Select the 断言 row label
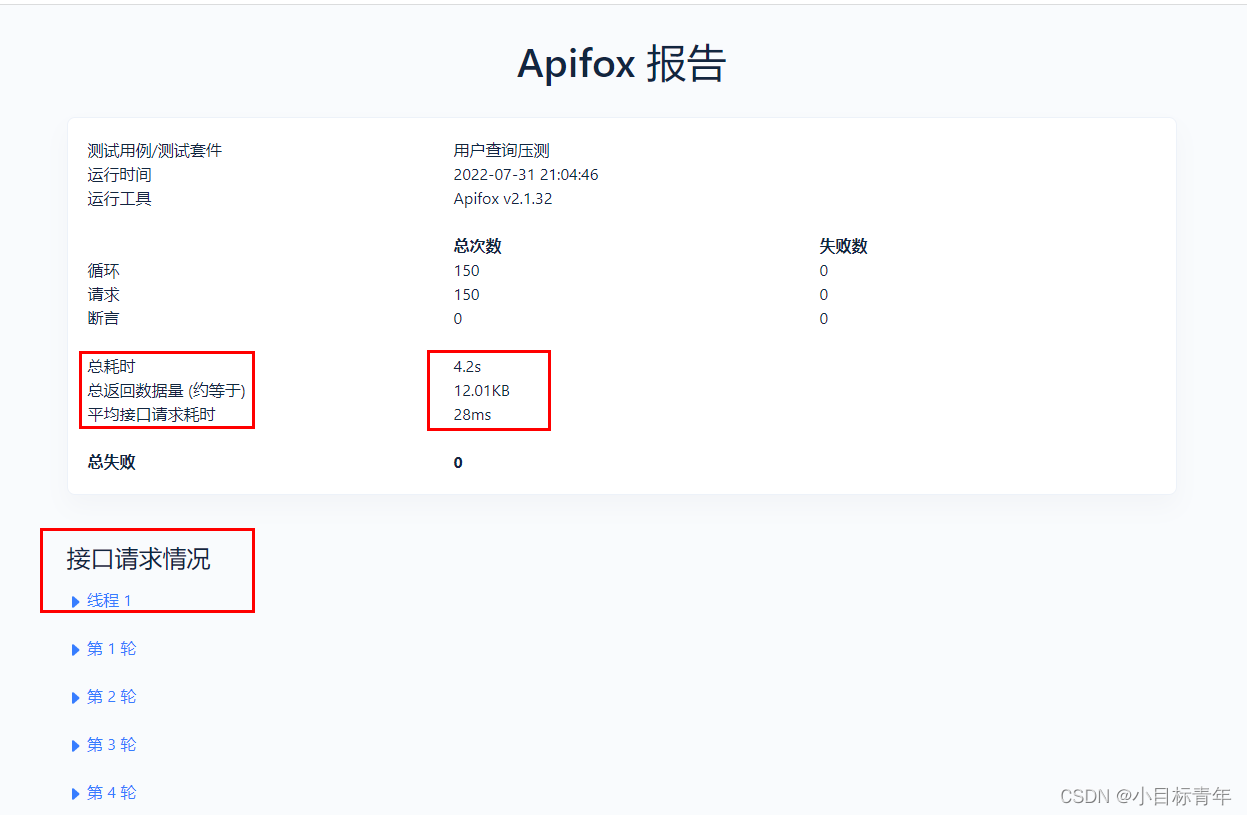This screenshot has height=815, width=1247. coord(104,319)
